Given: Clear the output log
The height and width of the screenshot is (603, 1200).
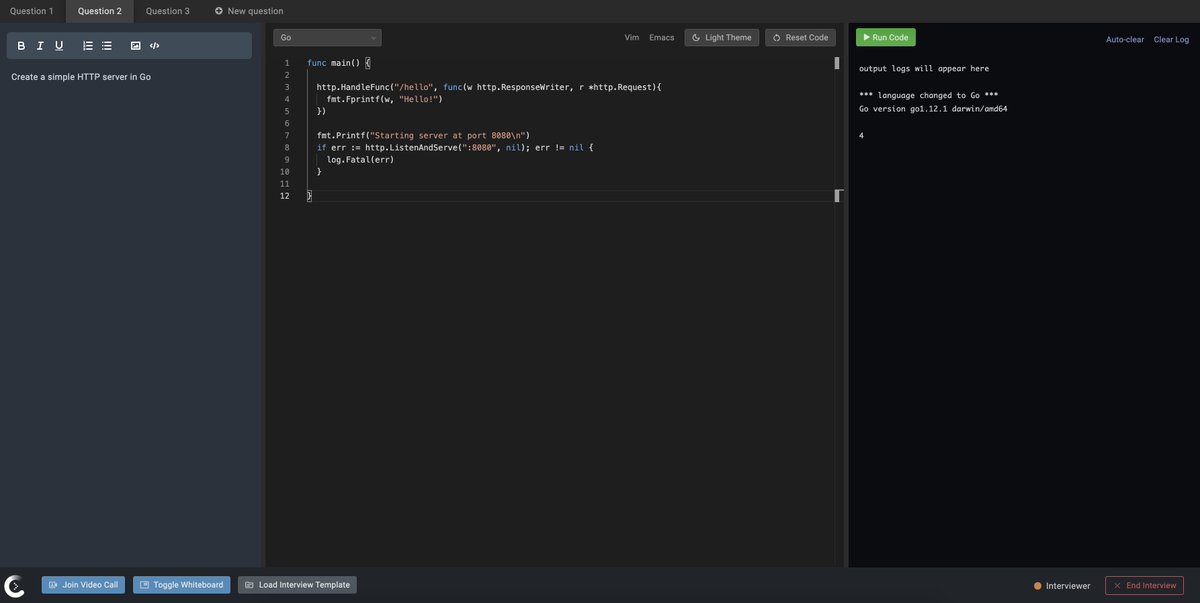Looking at the screenshot, I should (x=1172, y=40).
